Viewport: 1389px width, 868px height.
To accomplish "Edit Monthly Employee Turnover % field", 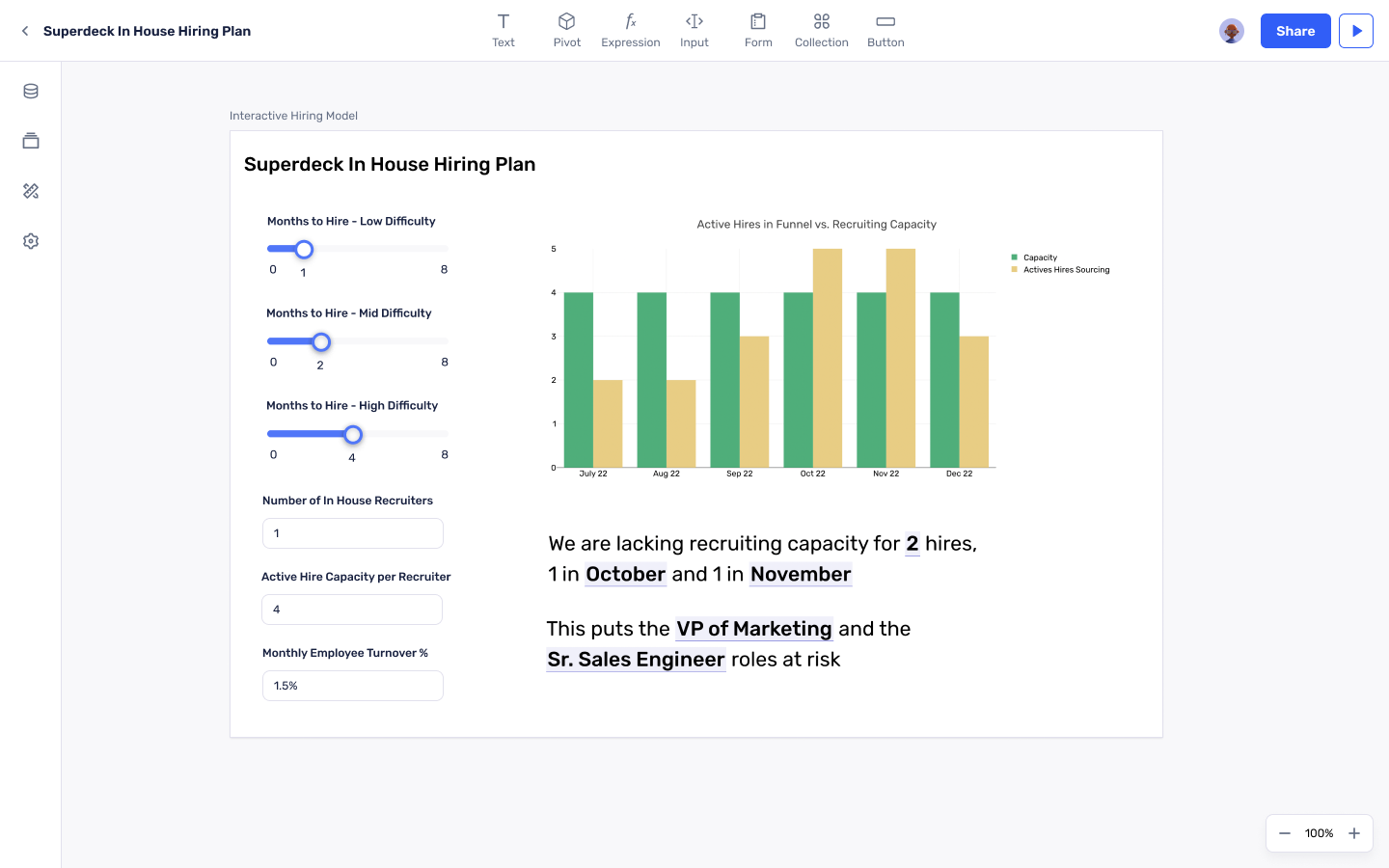I will click(x=353, y=686).
